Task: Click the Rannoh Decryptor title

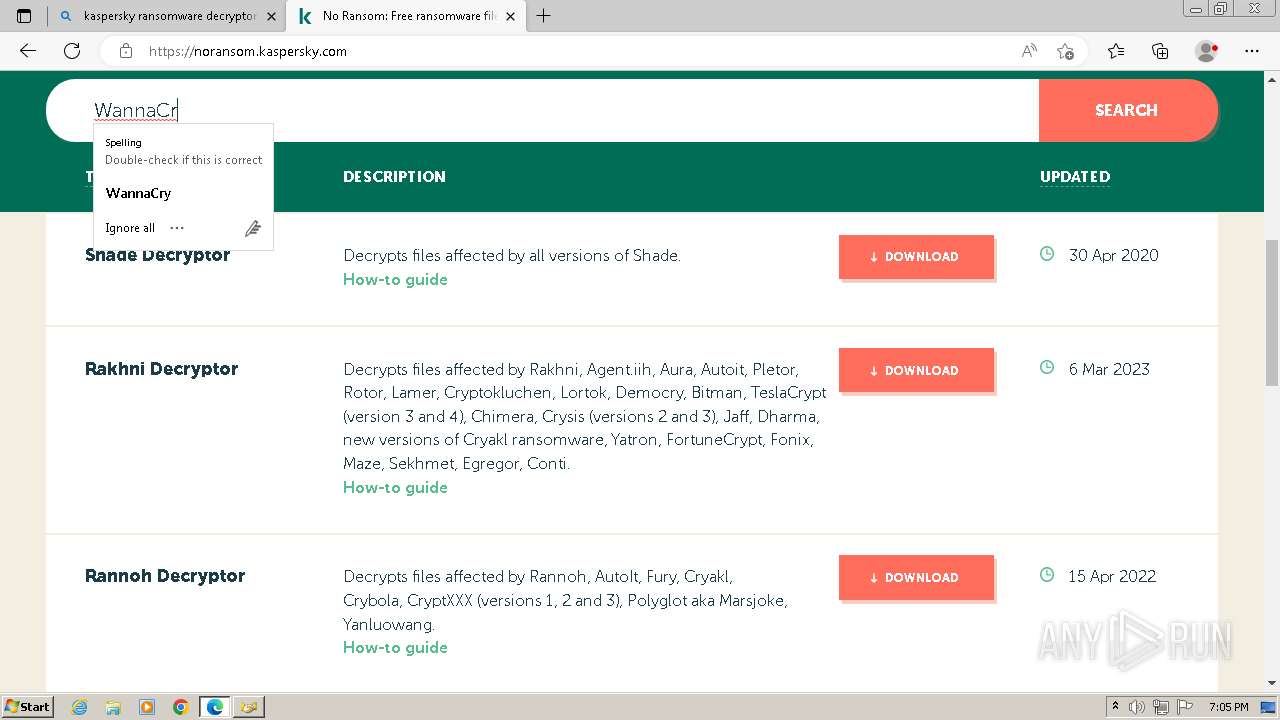Action: [165, 576]
